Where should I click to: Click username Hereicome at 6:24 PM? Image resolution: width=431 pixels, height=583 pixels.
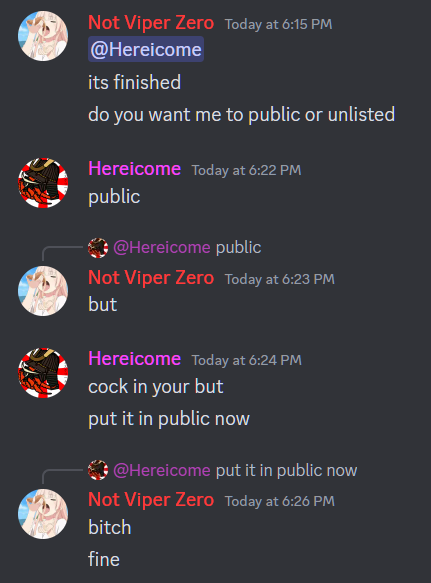(135, 359)
